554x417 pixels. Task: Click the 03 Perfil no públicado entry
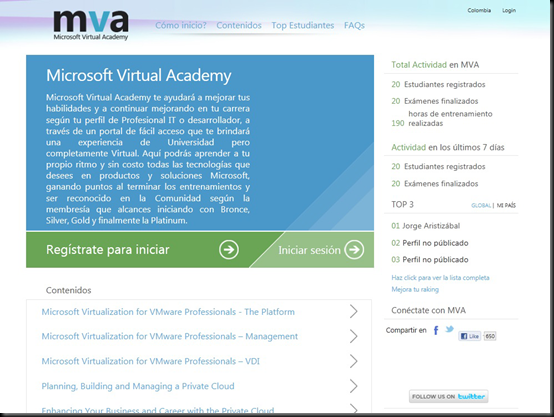[430, 259]
